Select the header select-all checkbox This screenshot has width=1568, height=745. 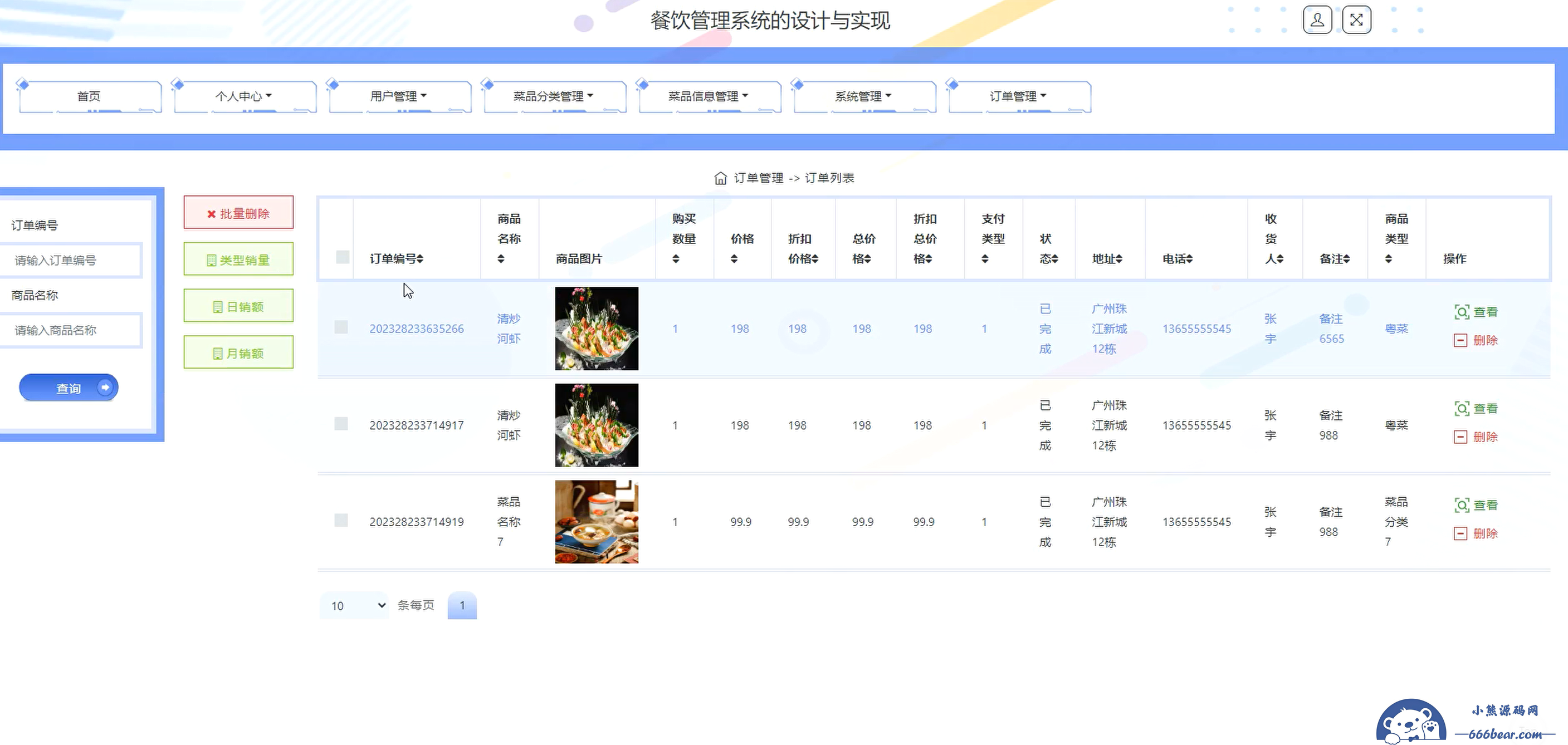click(343, 257)
